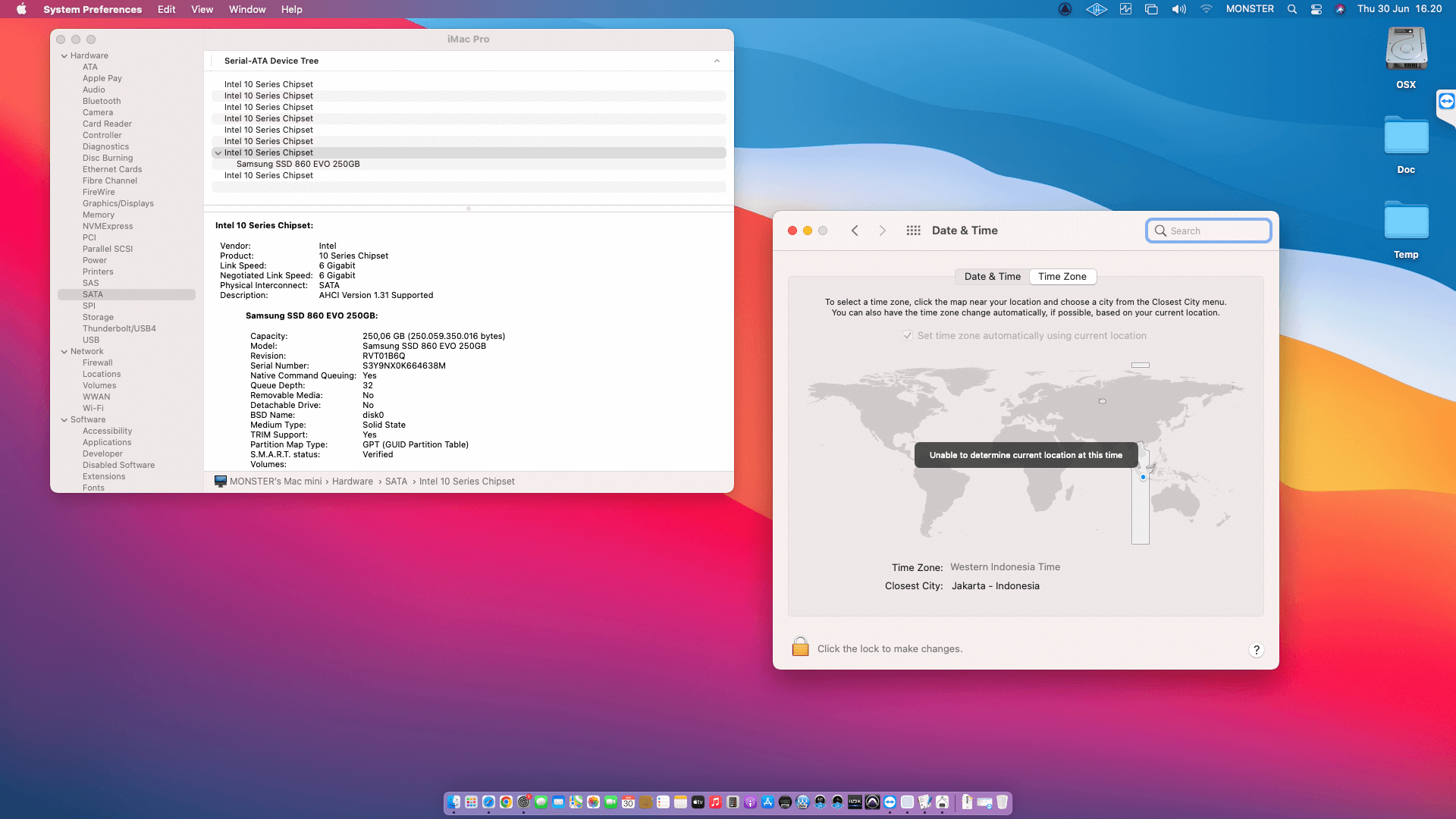Open the Music app in dock

pos(715,802)
